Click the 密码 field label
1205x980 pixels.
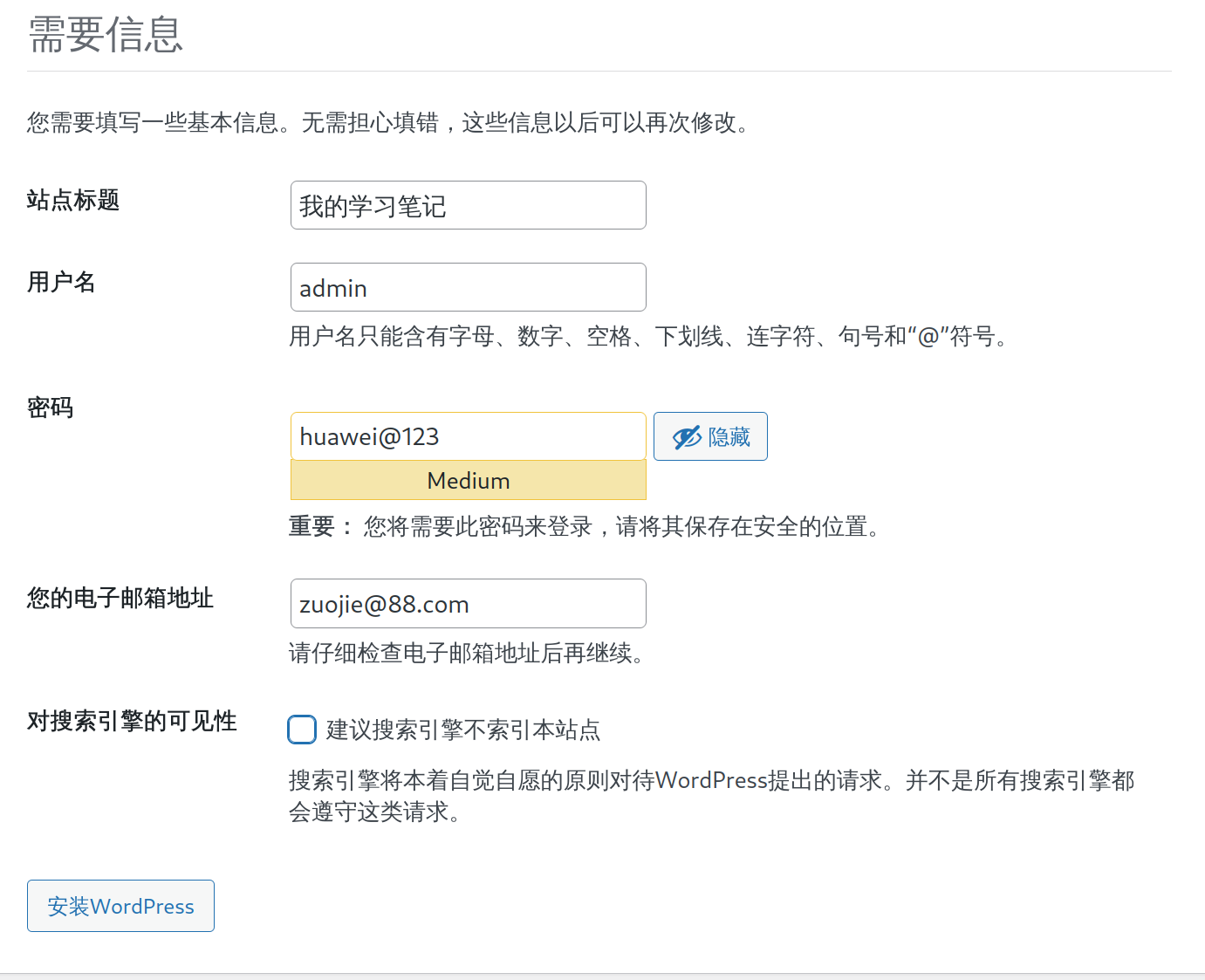tap(51, 408)
